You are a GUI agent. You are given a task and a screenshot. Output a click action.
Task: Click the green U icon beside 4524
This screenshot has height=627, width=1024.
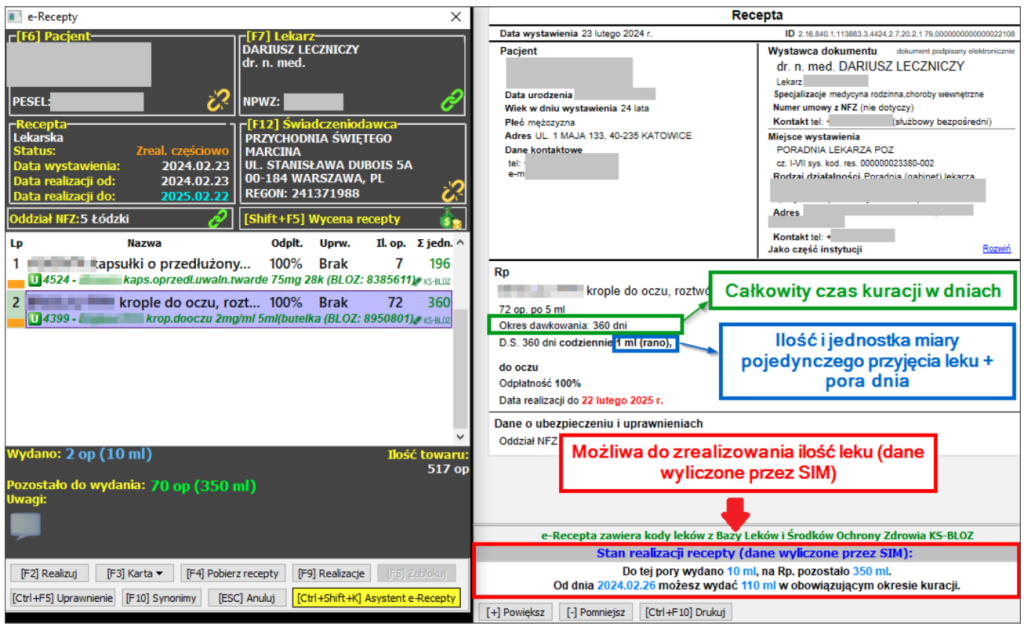pos(34,280)
